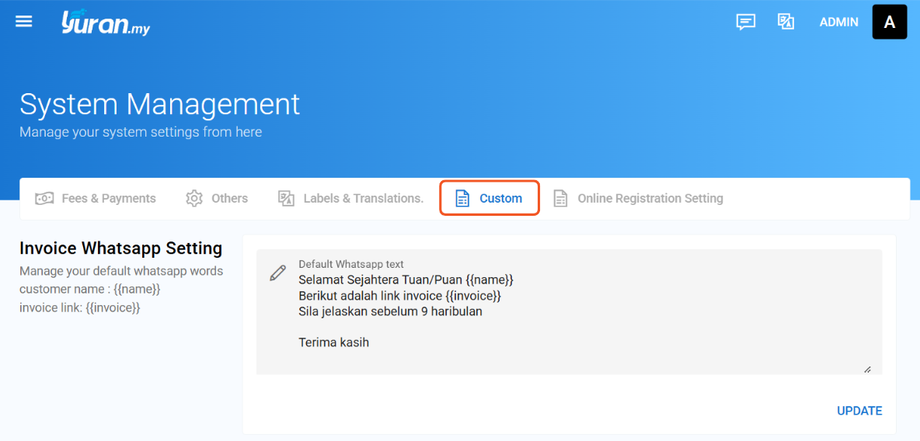Open the chat messages icon
Viewport: 920px width, 441px height.
point(745,22)
